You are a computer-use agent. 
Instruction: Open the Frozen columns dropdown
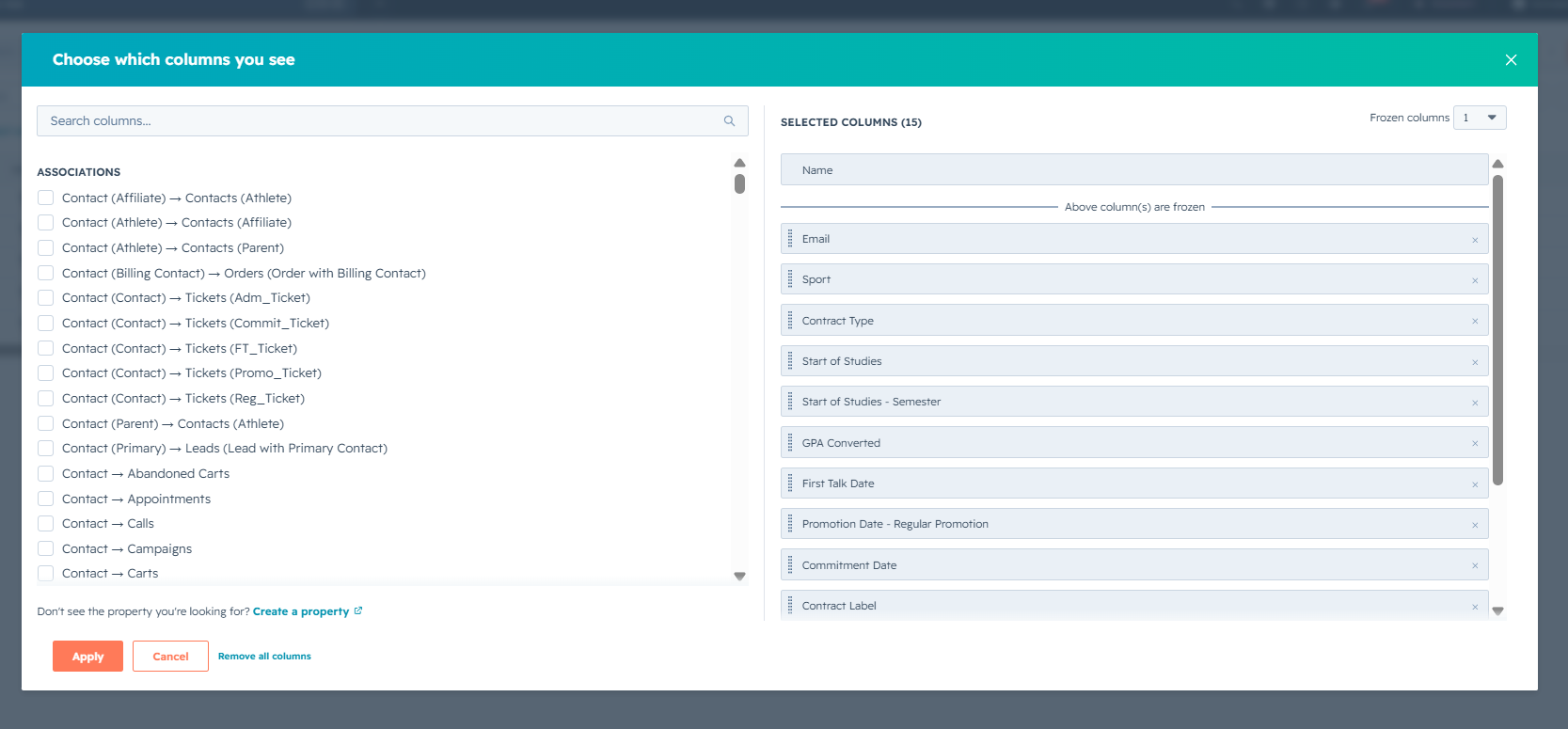pos(1480,118)
